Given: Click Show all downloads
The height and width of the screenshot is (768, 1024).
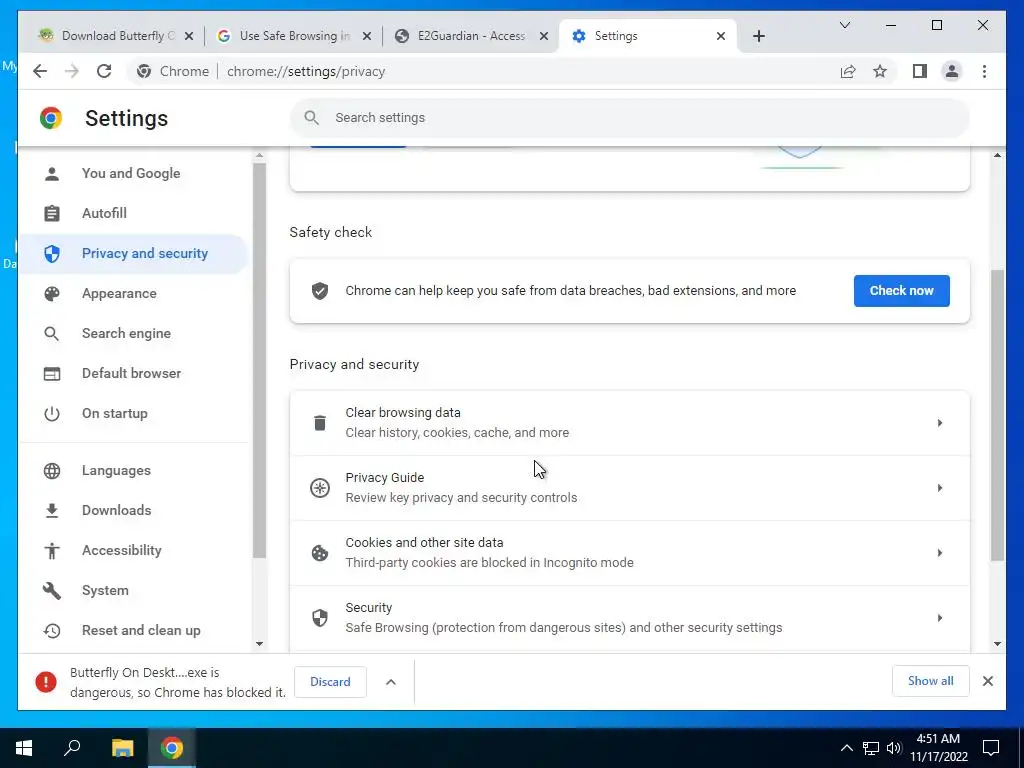Looking at the screenshot, I should click(931, 681).
